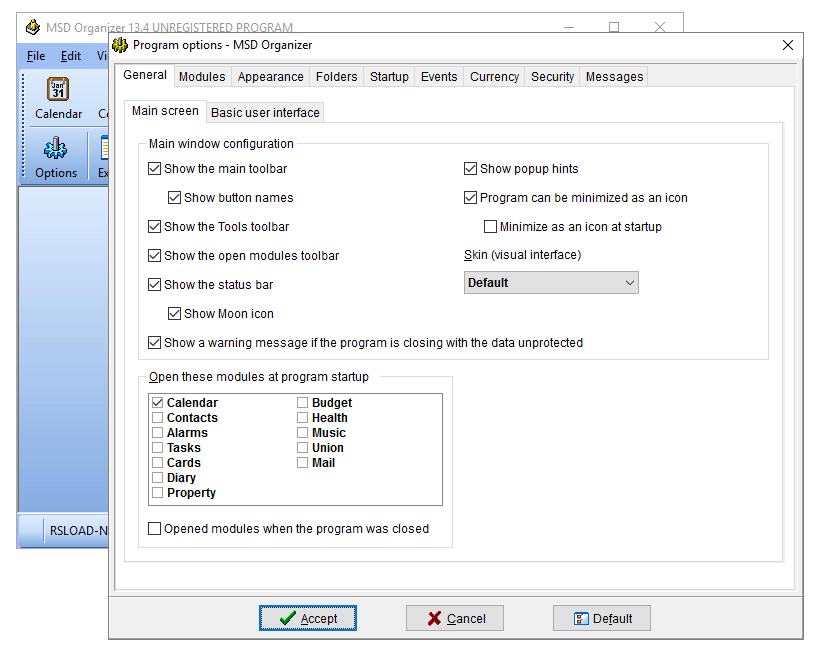
Task: Open the Edit menu in main window
Action: tap(70, 56)
